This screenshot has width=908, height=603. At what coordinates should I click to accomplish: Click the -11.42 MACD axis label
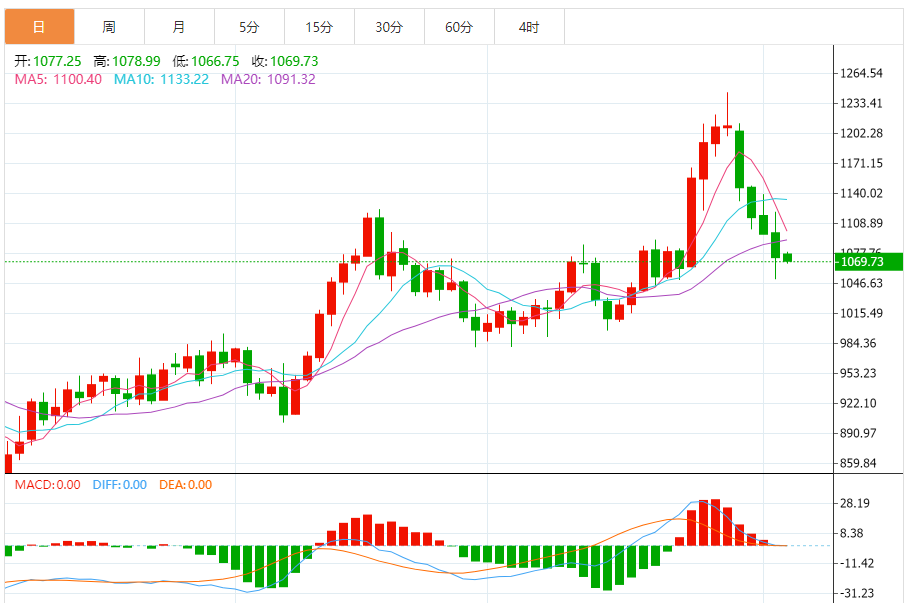pos(857,564)
